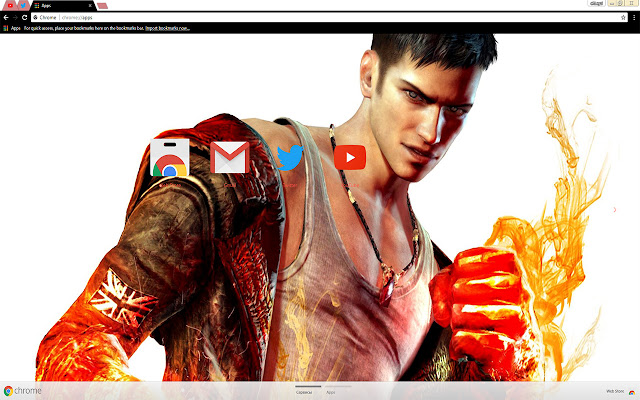Image resolution: width=640 pixels, height=400 pixels.
Task: Close the Apps tab
Action: pos(90,5)
